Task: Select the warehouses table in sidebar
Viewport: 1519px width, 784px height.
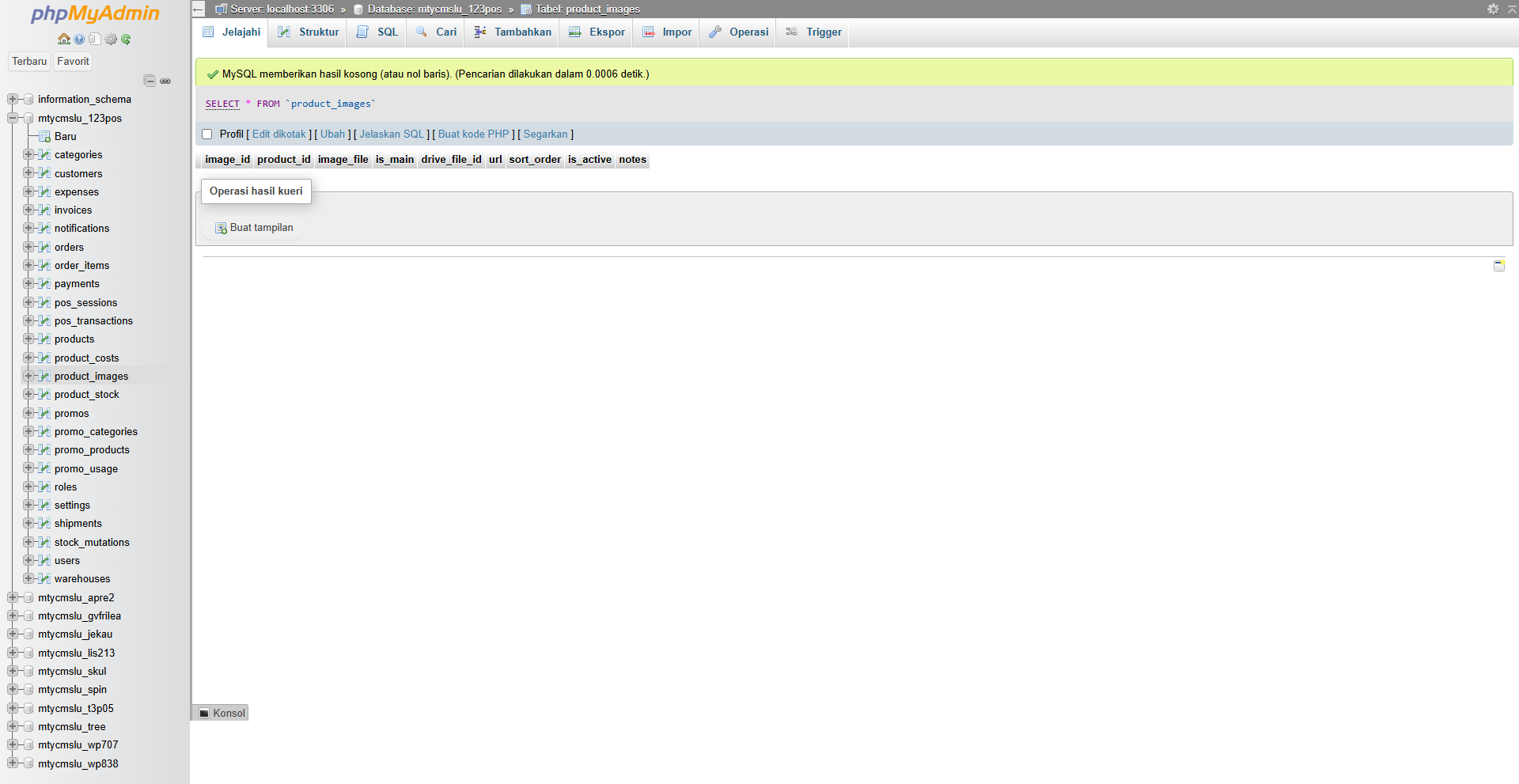Action: click(x=82, y=579)
